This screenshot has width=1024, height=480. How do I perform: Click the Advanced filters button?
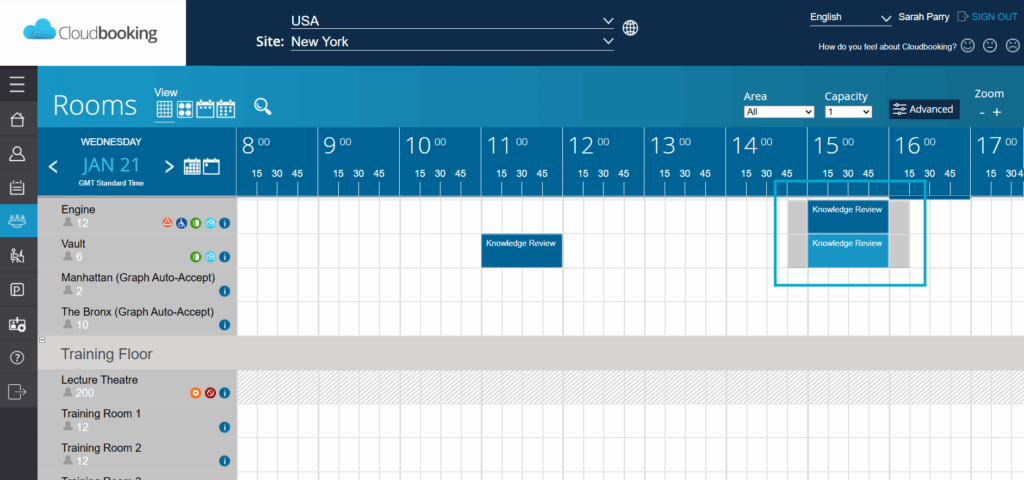tap(923, 109)
